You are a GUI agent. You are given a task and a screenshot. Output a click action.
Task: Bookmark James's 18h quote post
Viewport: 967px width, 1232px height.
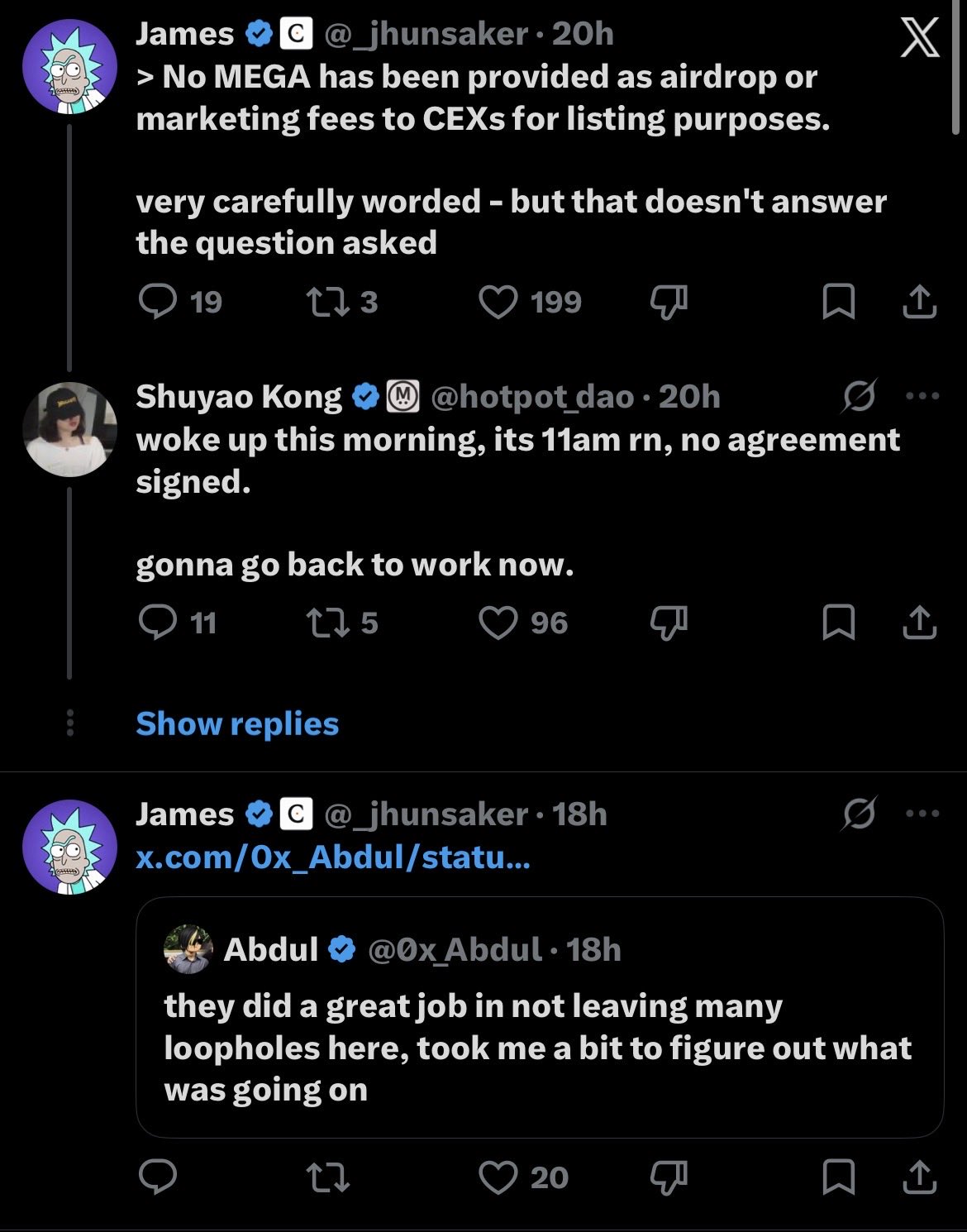click(839, 1177)
